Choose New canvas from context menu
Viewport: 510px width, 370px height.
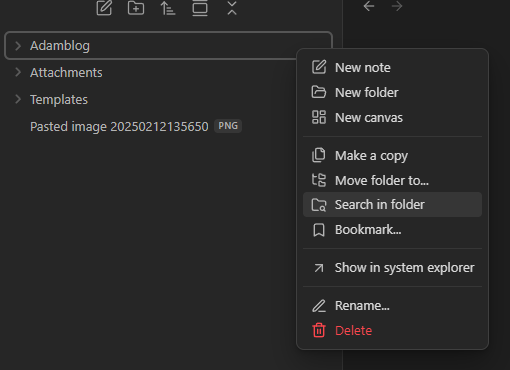click(392, 117)
